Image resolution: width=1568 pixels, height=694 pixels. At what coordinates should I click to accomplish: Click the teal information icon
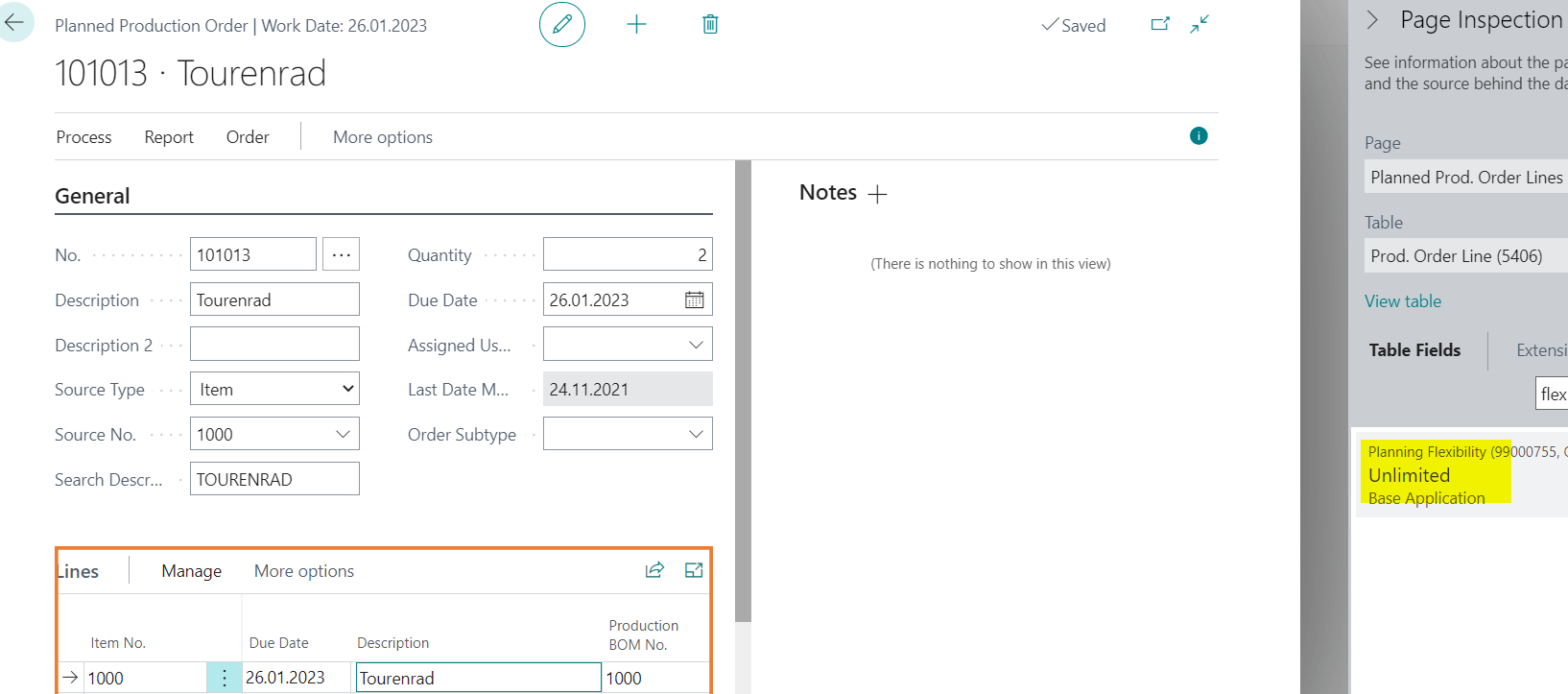coord(1199,135)
